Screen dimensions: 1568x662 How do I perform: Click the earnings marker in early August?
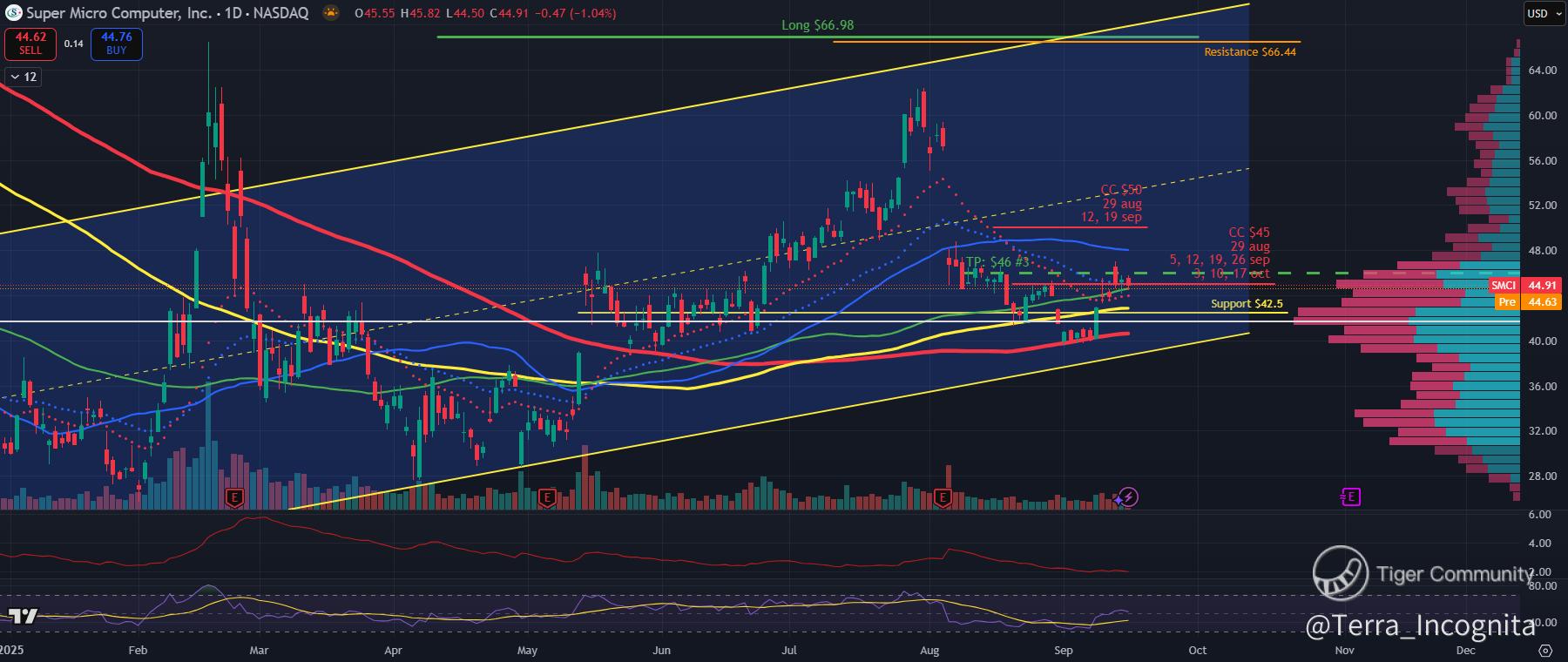942,497
